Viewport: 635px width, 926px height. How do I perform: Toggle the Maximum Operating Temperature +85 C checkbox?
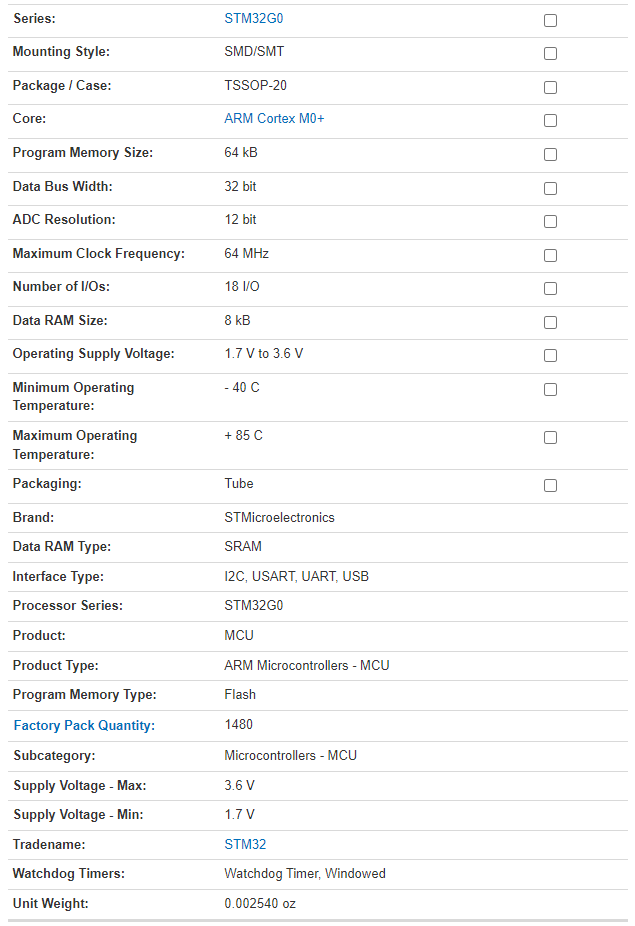pos(550,437)
